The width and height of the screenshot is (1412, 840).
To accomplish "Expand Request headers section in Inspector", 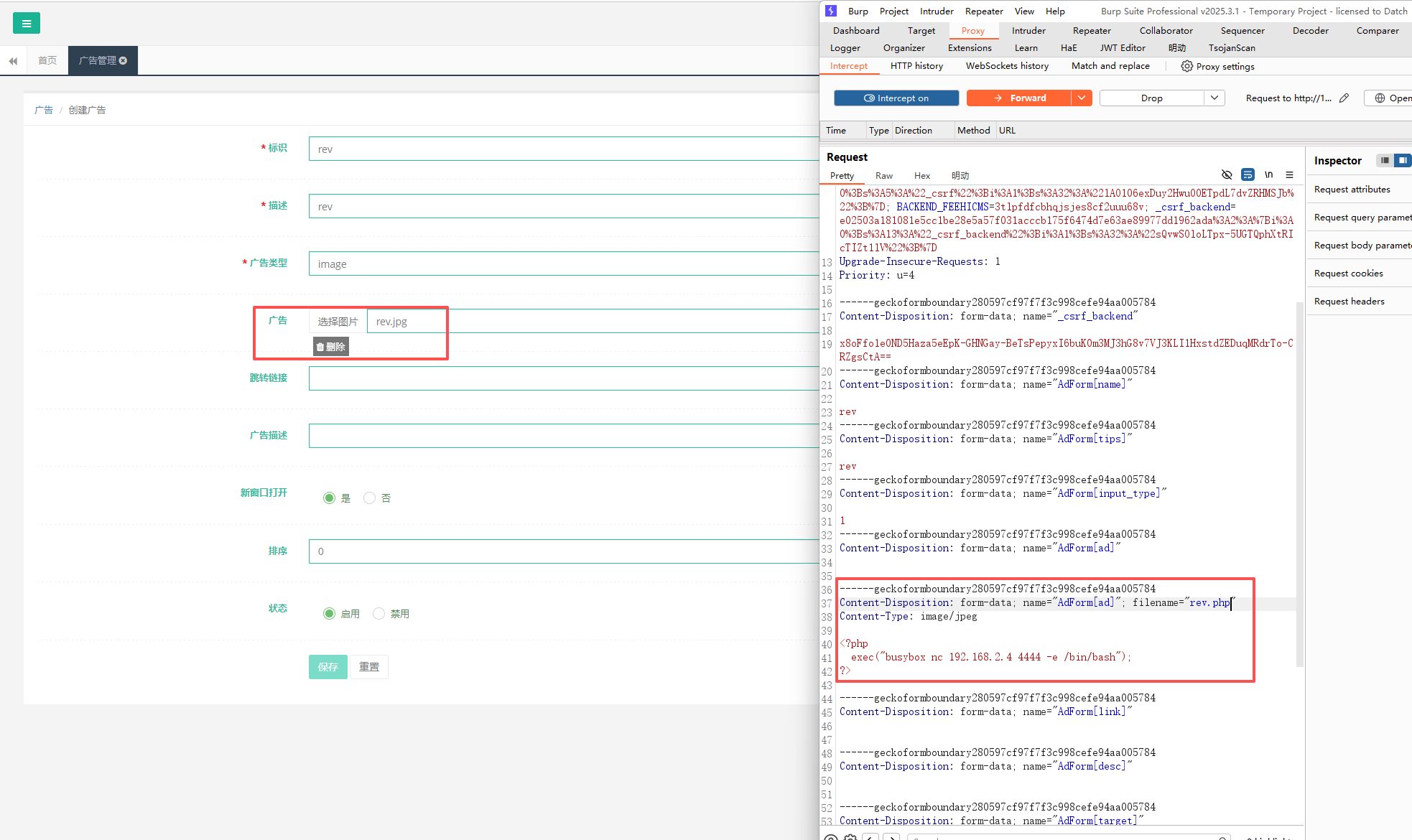I will click(x=1349, y=302).
